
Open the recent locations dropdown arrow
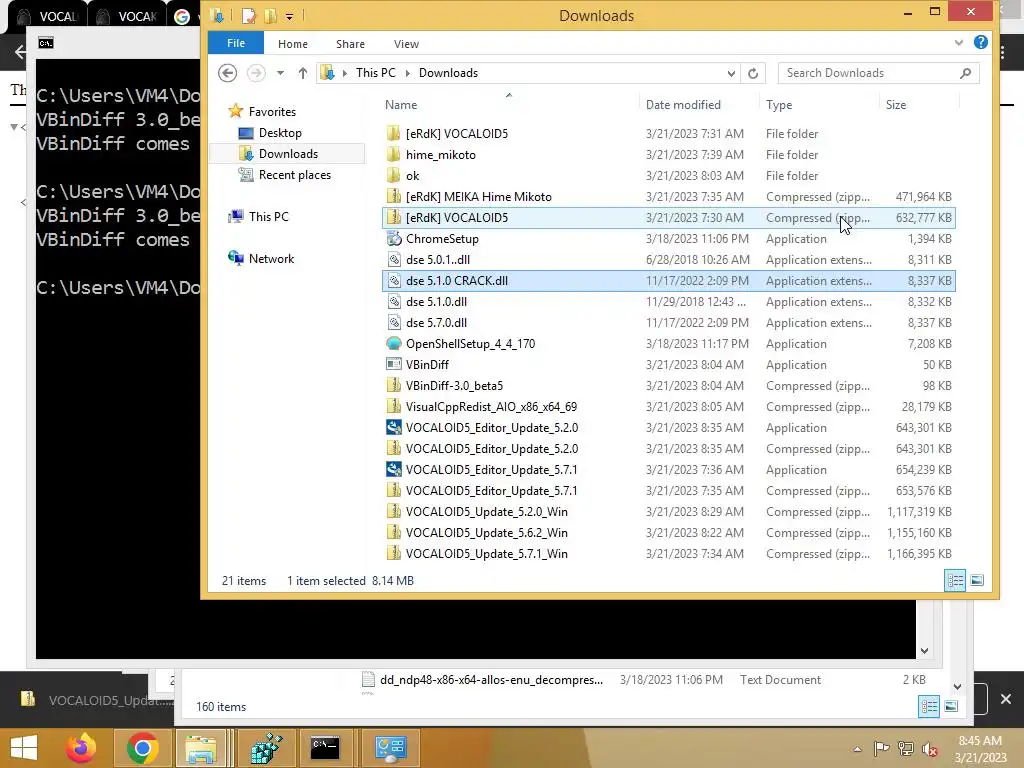click(280, 73)
